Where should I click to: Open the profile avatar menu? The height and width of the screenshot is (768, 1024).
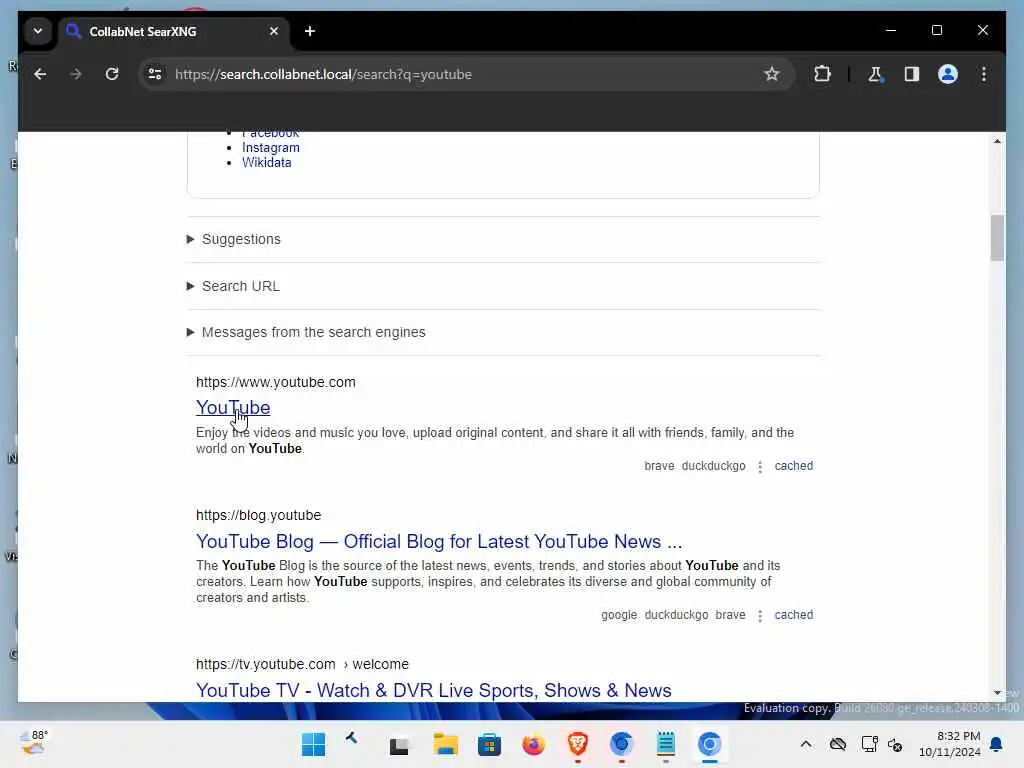948,74
